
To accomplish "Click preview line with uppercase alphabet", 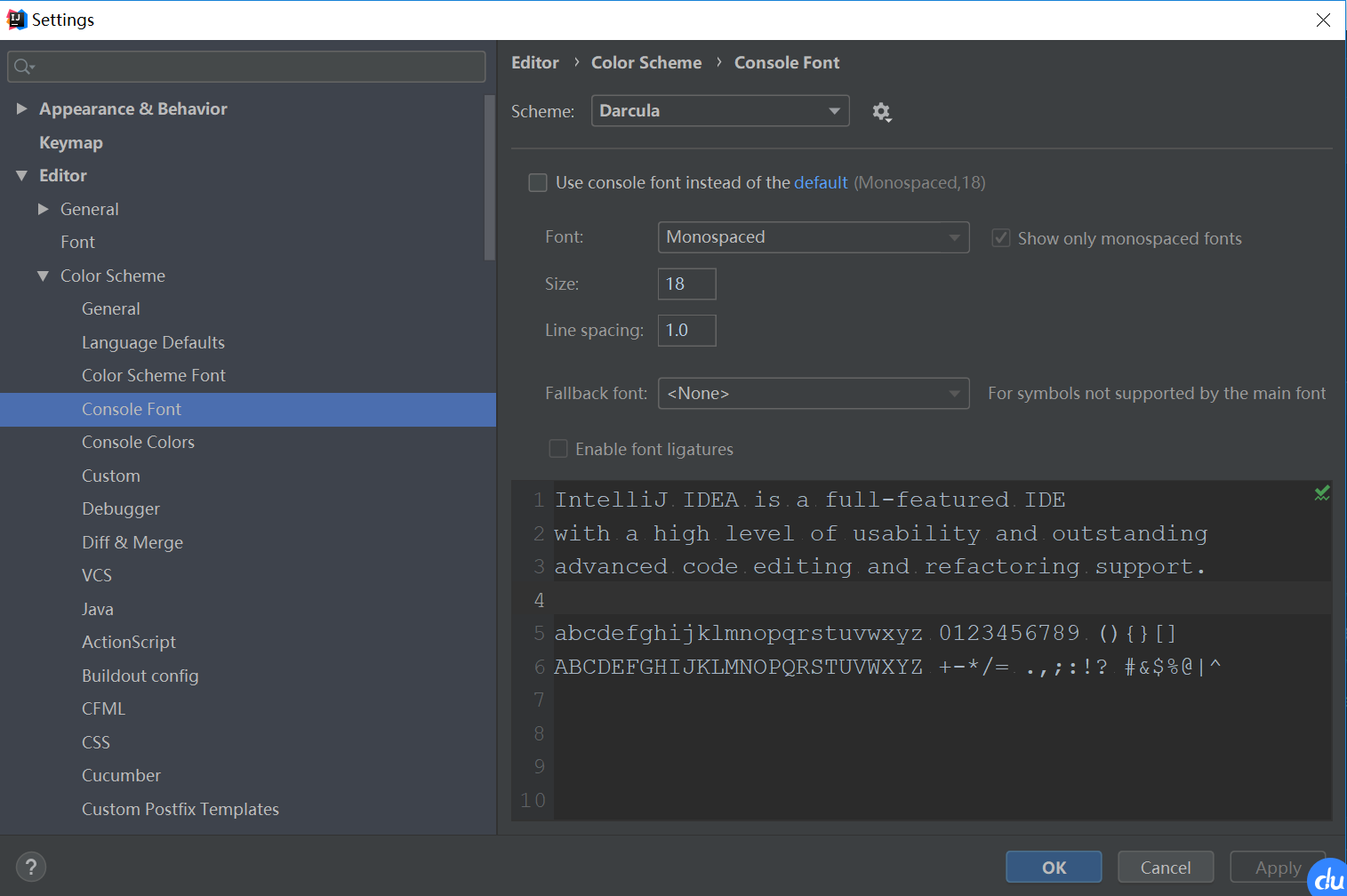I will click(887, 667).
